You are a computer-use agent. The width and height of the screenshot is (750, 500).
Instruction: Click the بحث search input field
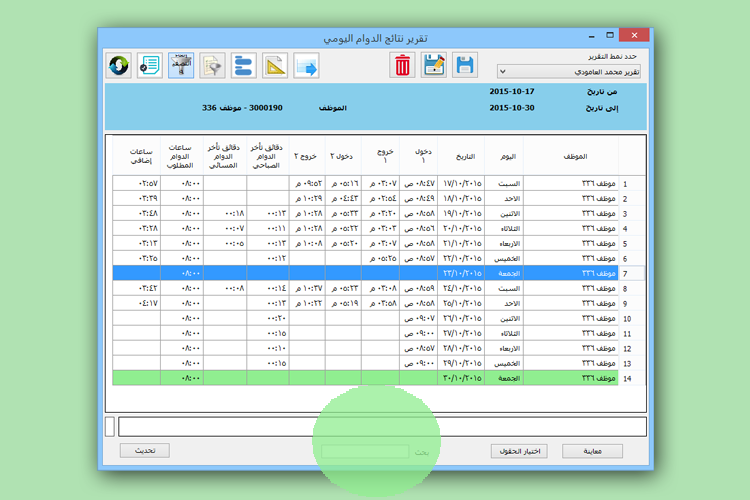click(365, 452)
